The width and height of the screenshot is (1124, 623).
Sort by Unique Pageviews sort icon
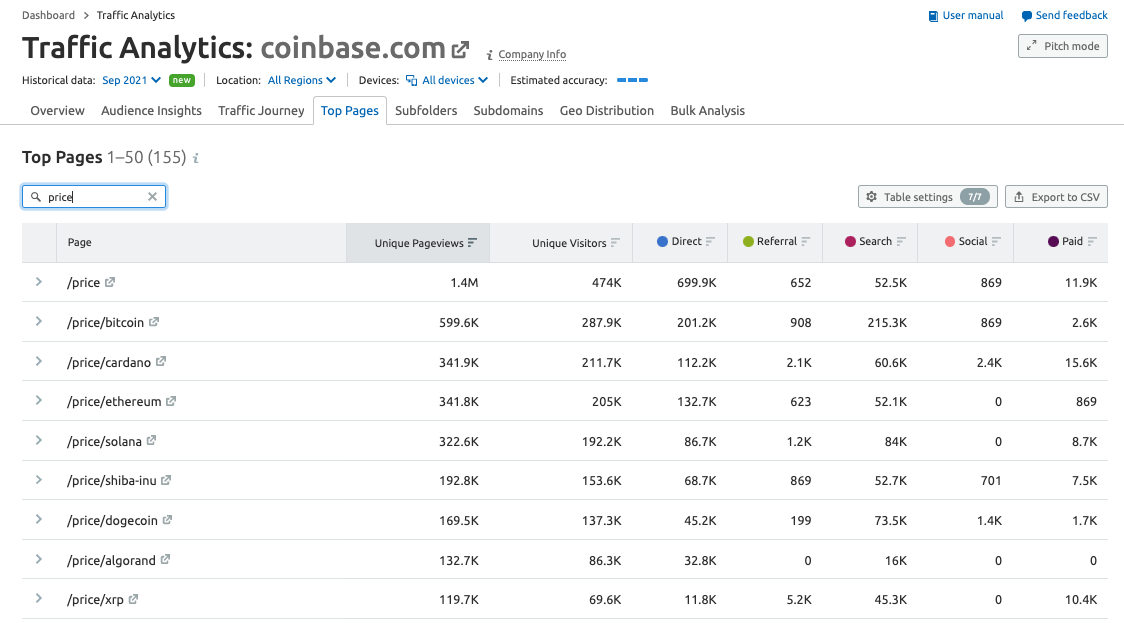point(472,243)
